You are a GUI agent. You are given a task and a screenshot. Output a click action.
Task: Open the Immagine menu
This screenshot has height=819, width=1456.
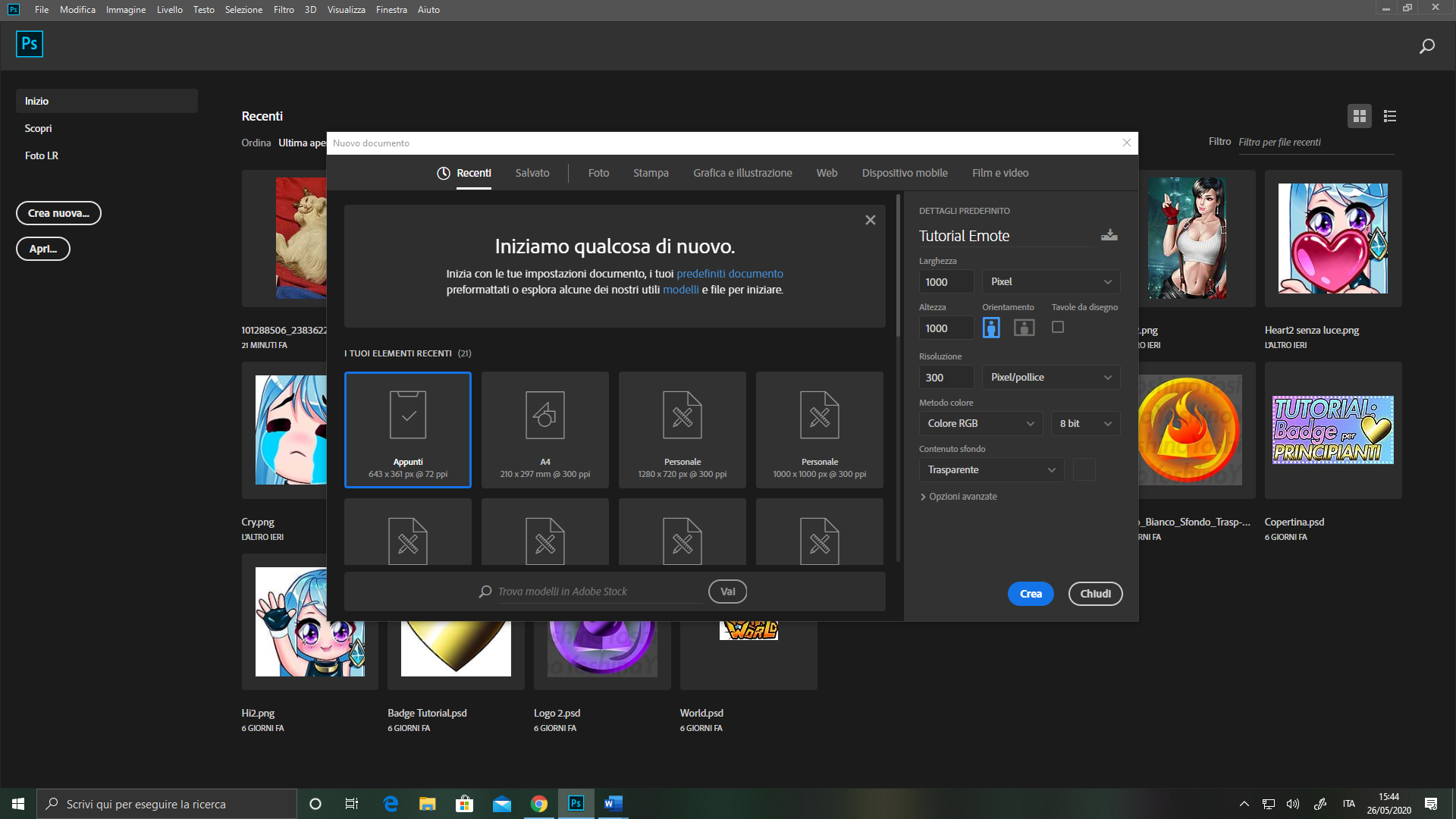[x=126, y=10]
